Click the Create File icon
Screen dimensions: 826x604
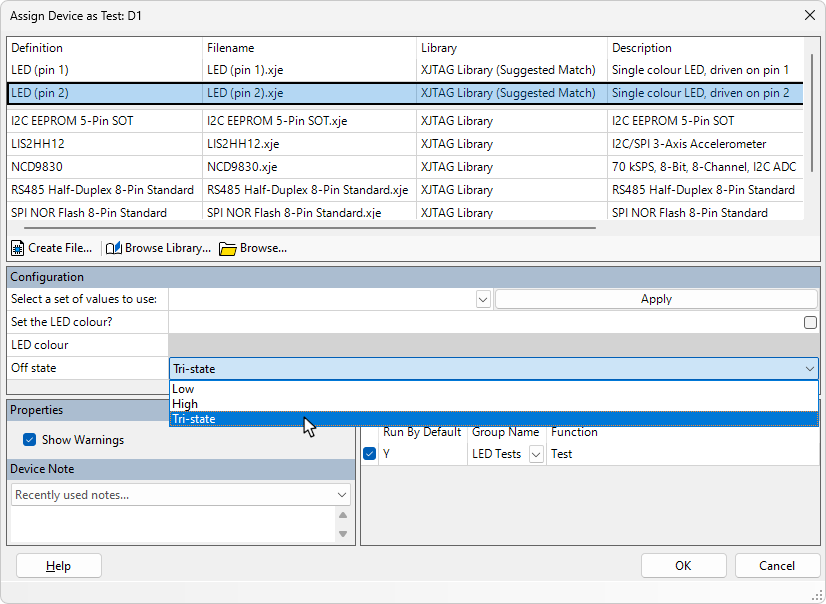(19, 248)
